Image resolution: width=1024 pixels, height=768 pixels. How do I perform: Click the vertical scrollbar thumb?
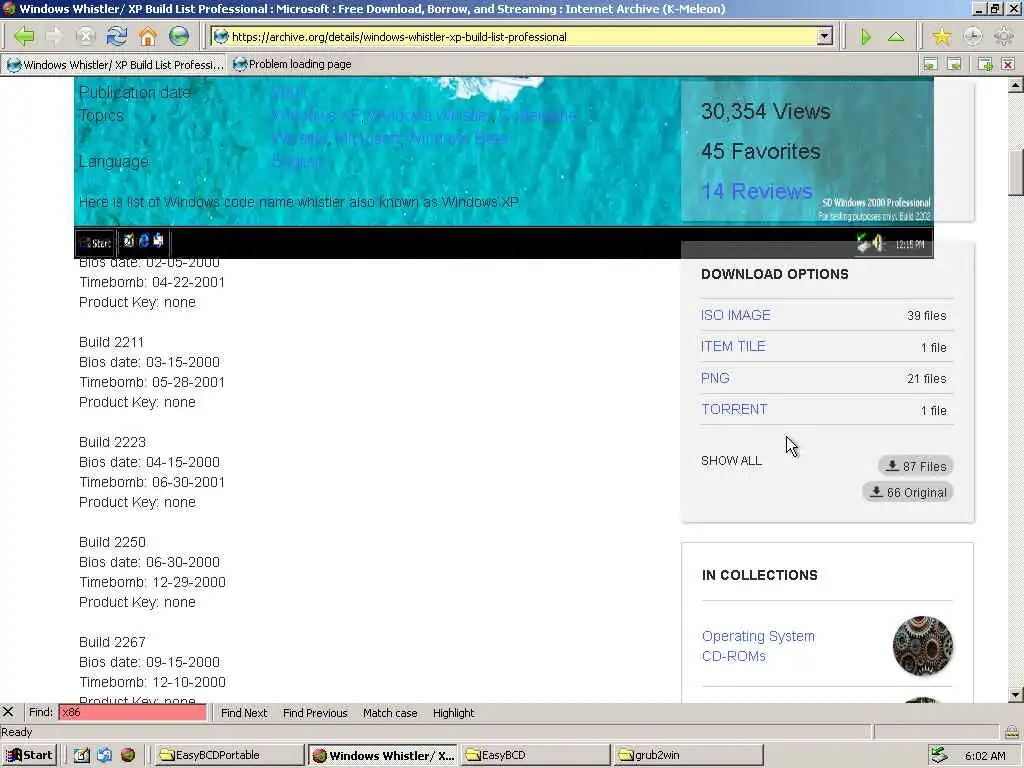click(x=1015, y=172)
